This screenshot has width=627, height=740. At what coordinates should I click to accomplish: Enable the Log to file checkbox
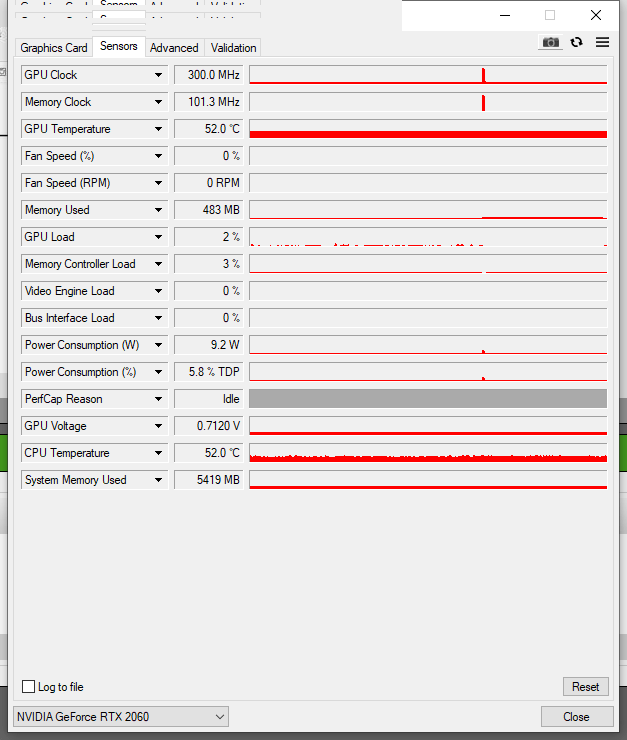[29, 687]
